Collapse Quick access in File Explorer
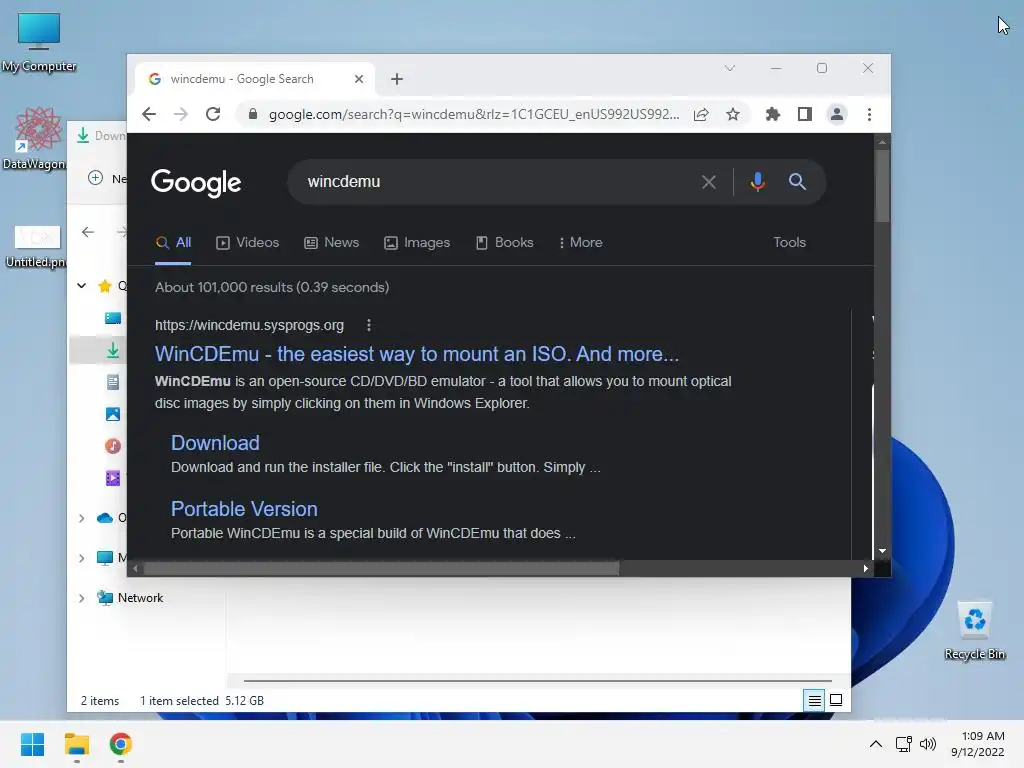The height and width of the screenshot is (768, 1024). point(82,285)
